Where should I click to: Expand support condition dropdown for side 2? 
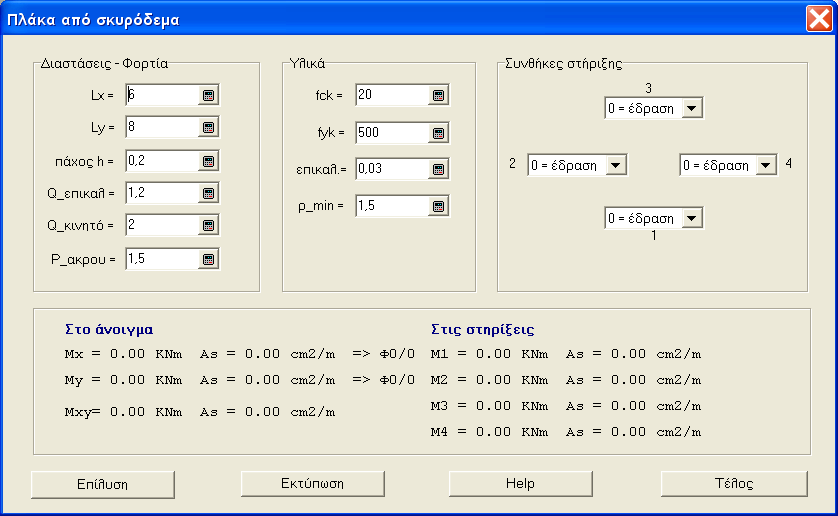(x=616, y=165)
